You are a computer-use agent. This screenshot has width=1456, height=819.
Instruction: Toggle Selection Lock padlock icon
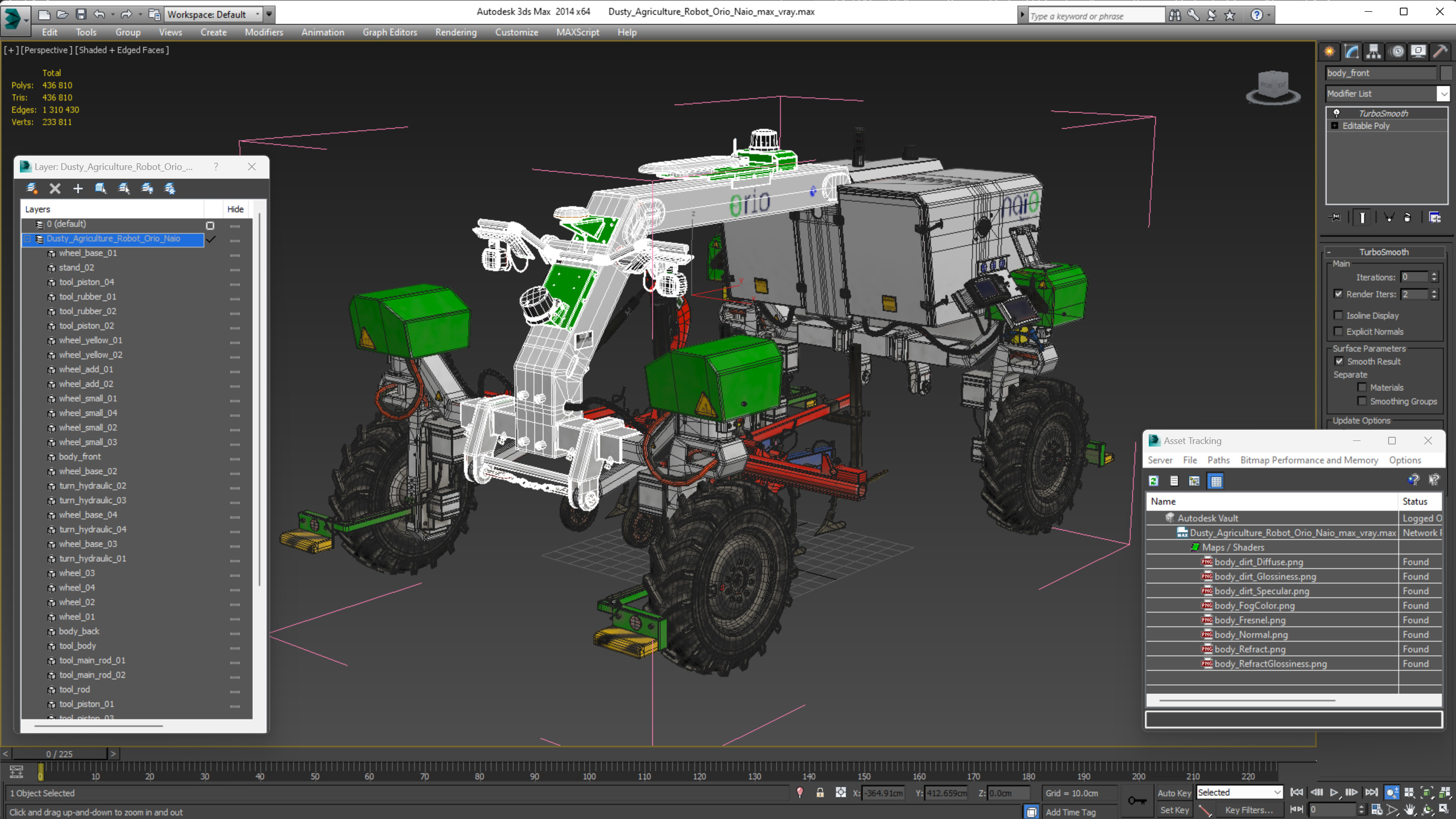pyautogui.click(x=820, y=792)
